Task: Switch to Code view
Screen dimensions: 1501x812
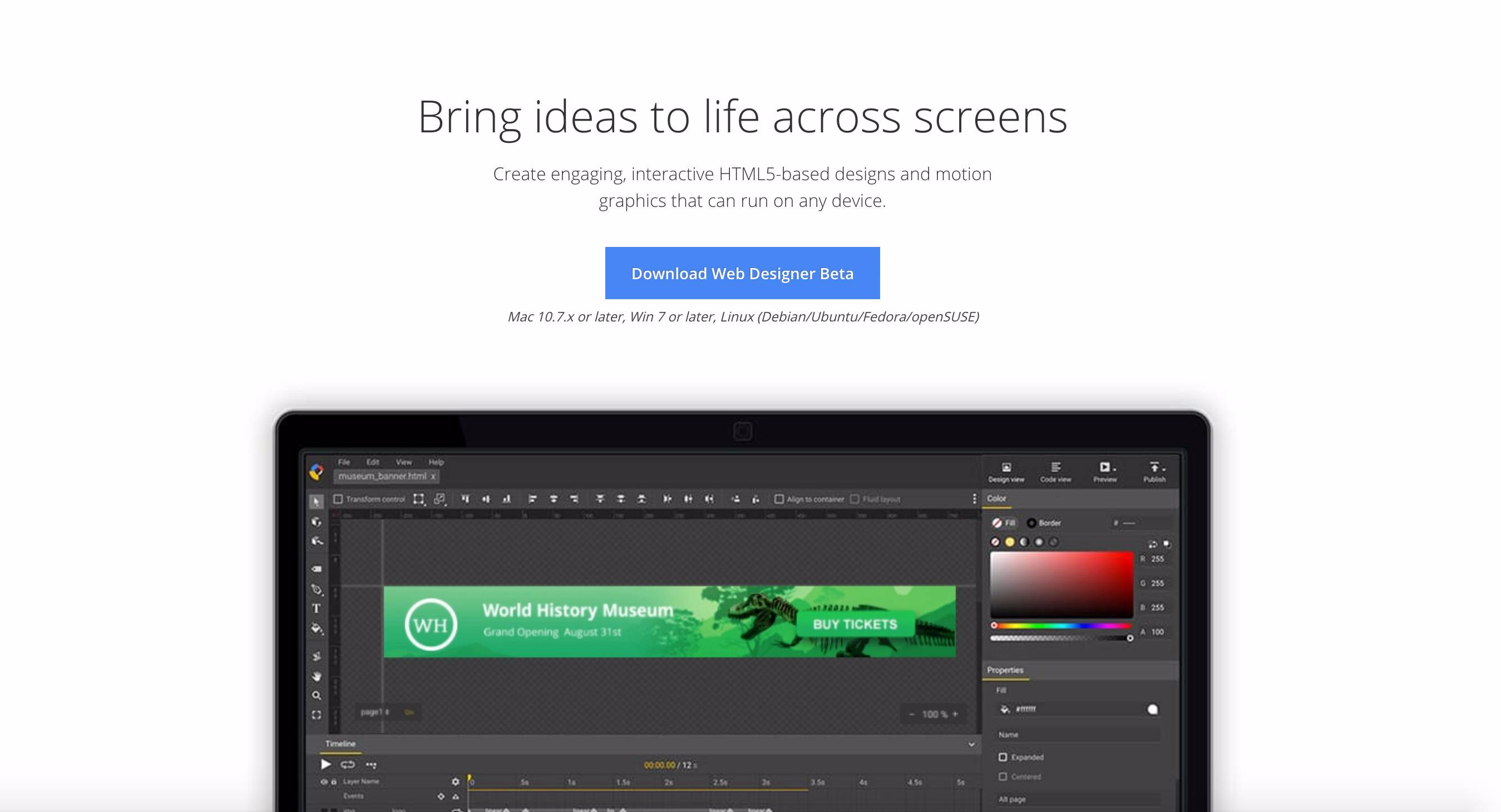Action: click(1055, 472)
